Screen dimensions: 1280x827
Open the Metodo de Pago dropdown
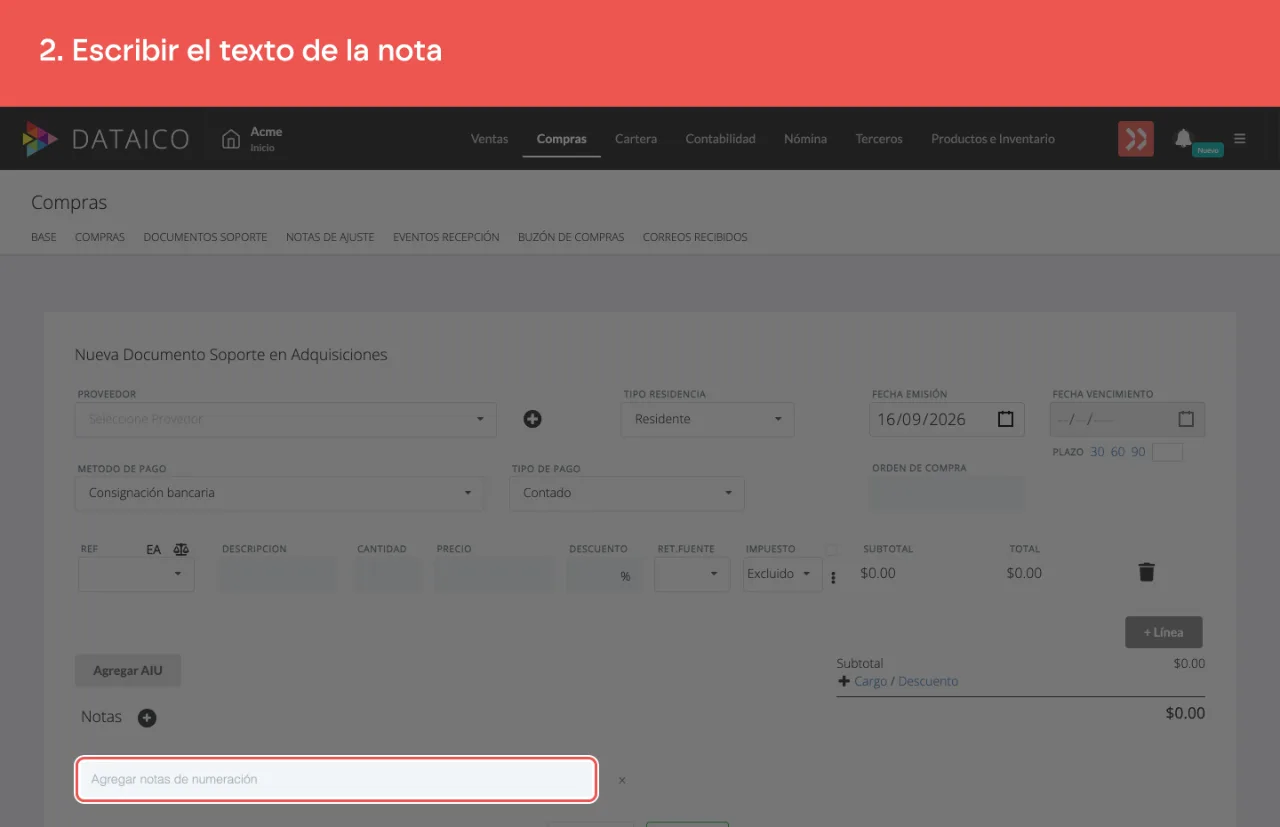tap(280, 493)
